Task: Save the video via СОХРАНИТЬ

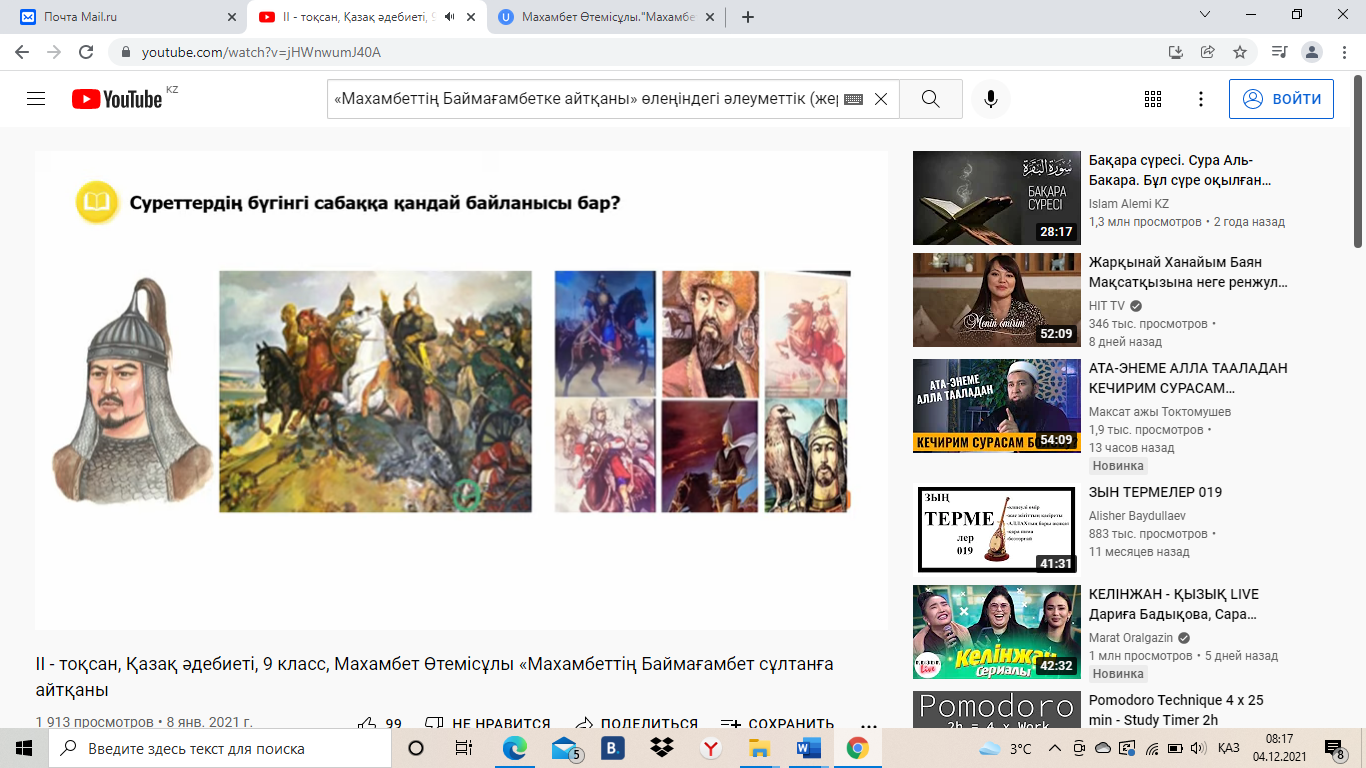Action: (x=777, y=723)
